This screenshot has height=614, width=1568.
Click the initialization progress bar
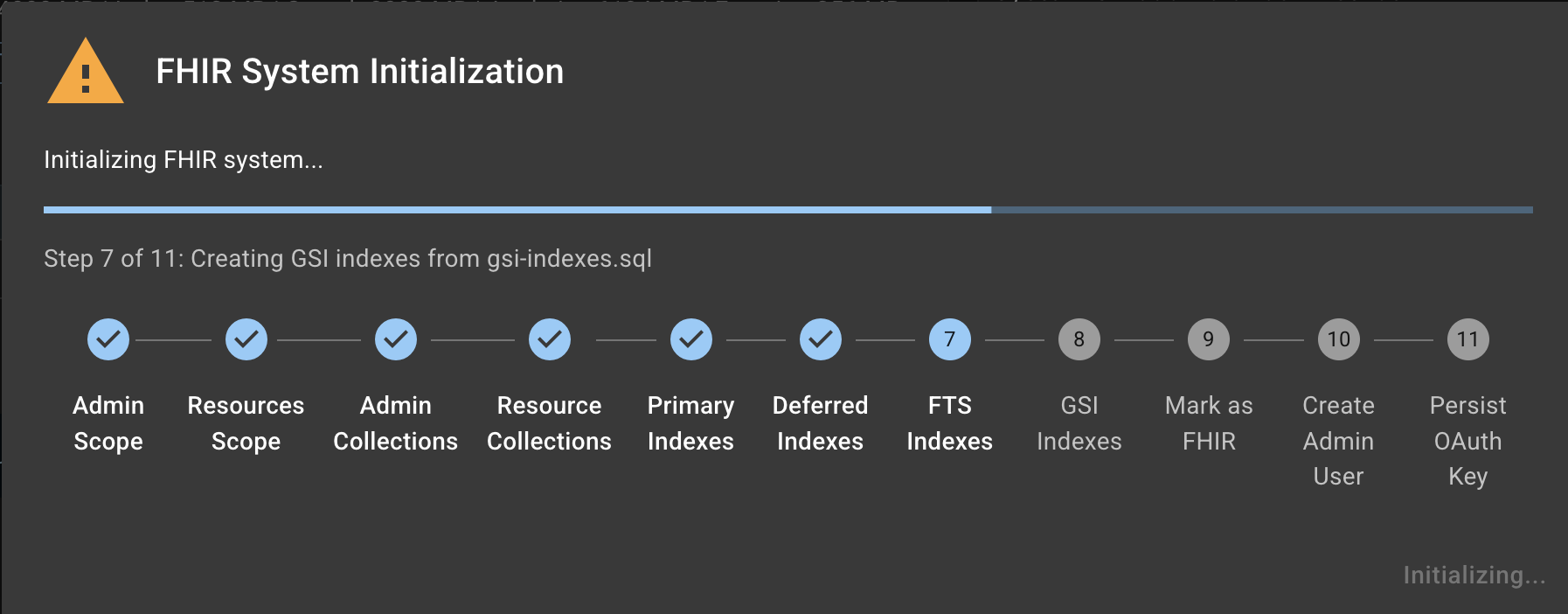(x=787, y=210)
